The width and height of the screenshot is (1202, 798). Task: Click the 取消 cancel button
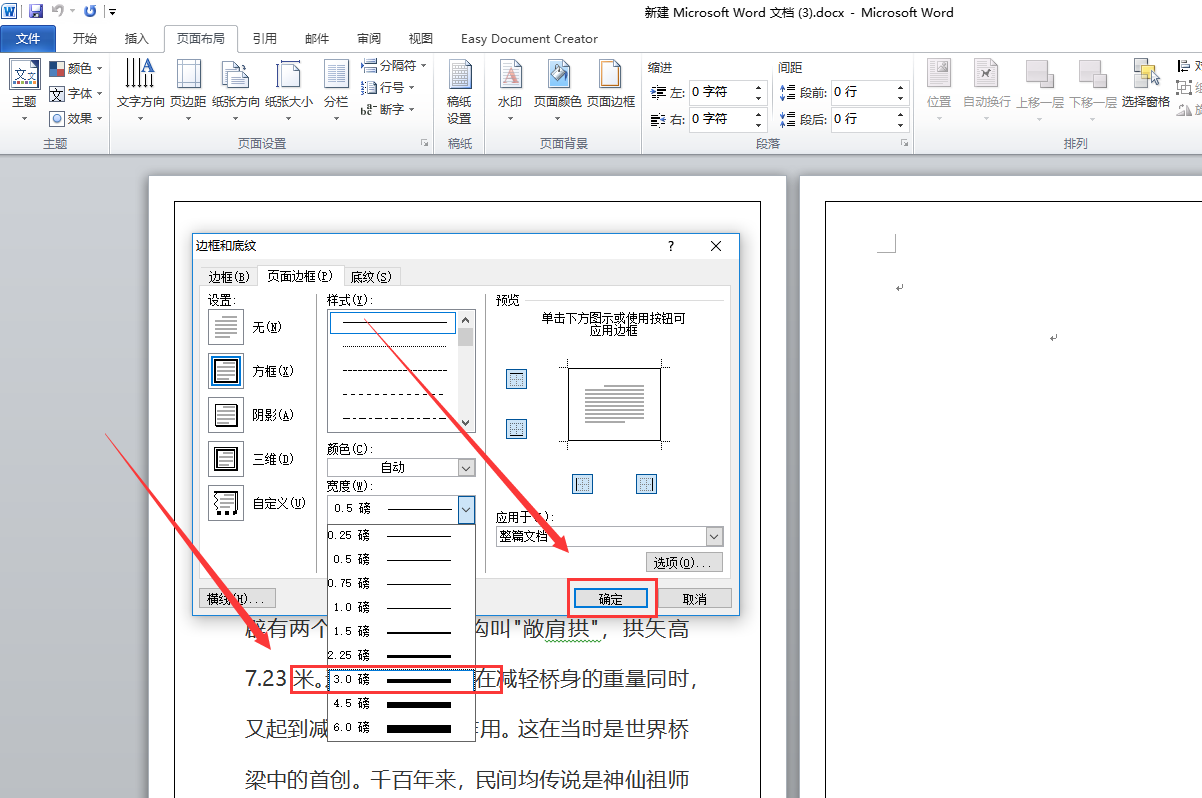point(695,599)
